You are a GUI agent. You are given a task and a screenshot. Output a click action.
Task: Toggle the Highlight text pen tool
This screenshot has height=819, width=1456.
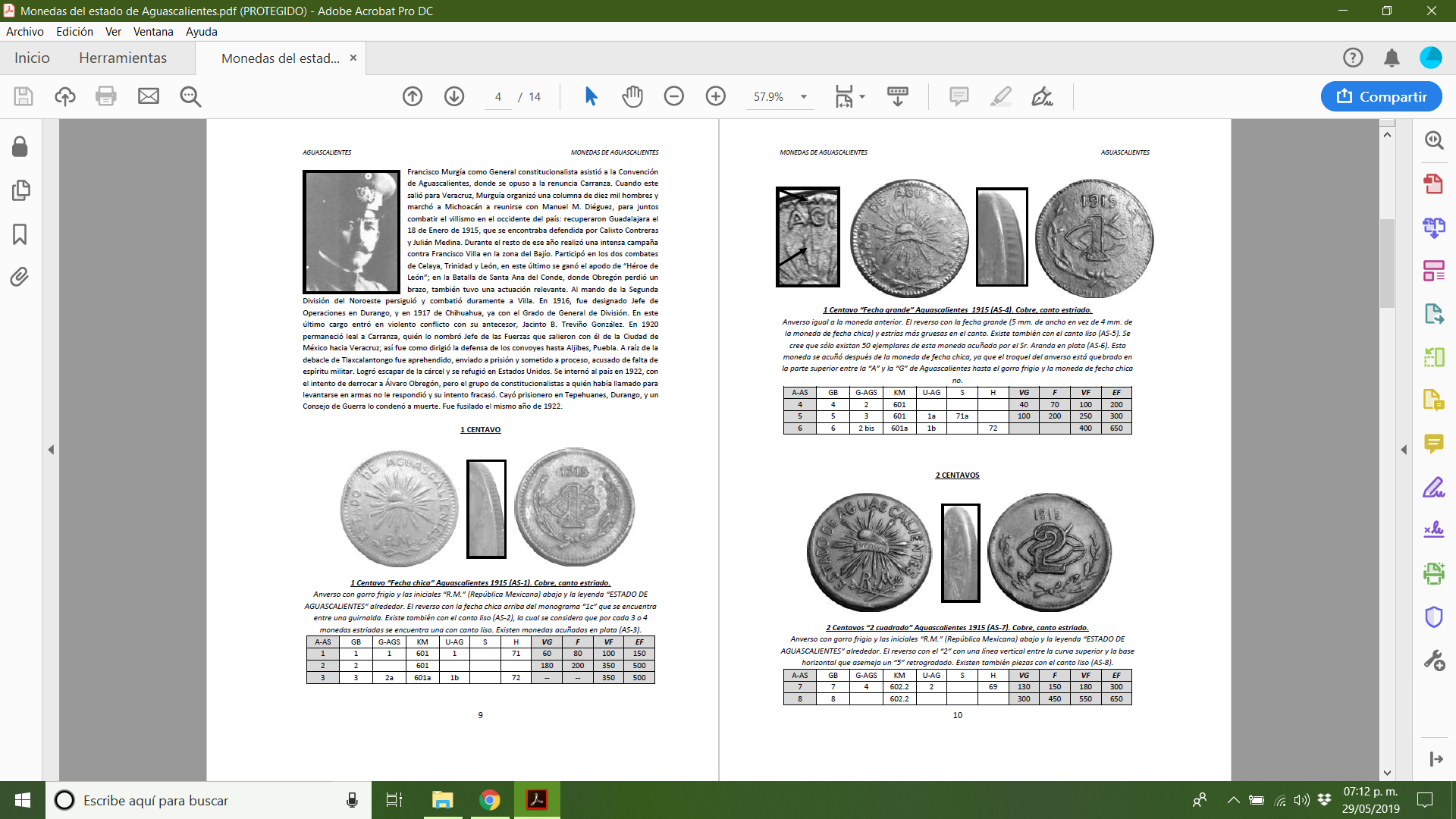pos(1000,96)
